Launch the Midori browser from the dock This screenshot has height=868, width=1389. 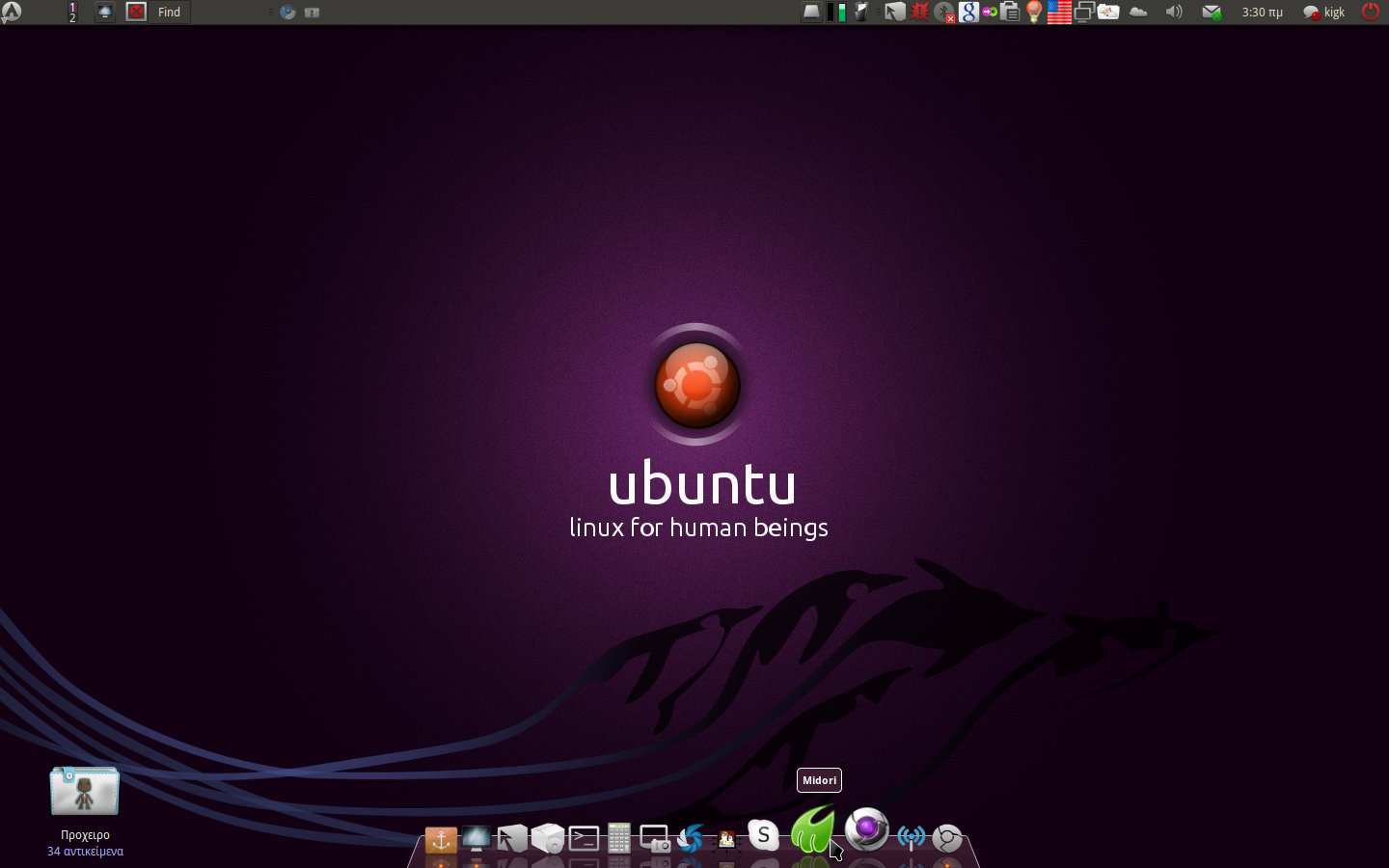click(812, 829)
